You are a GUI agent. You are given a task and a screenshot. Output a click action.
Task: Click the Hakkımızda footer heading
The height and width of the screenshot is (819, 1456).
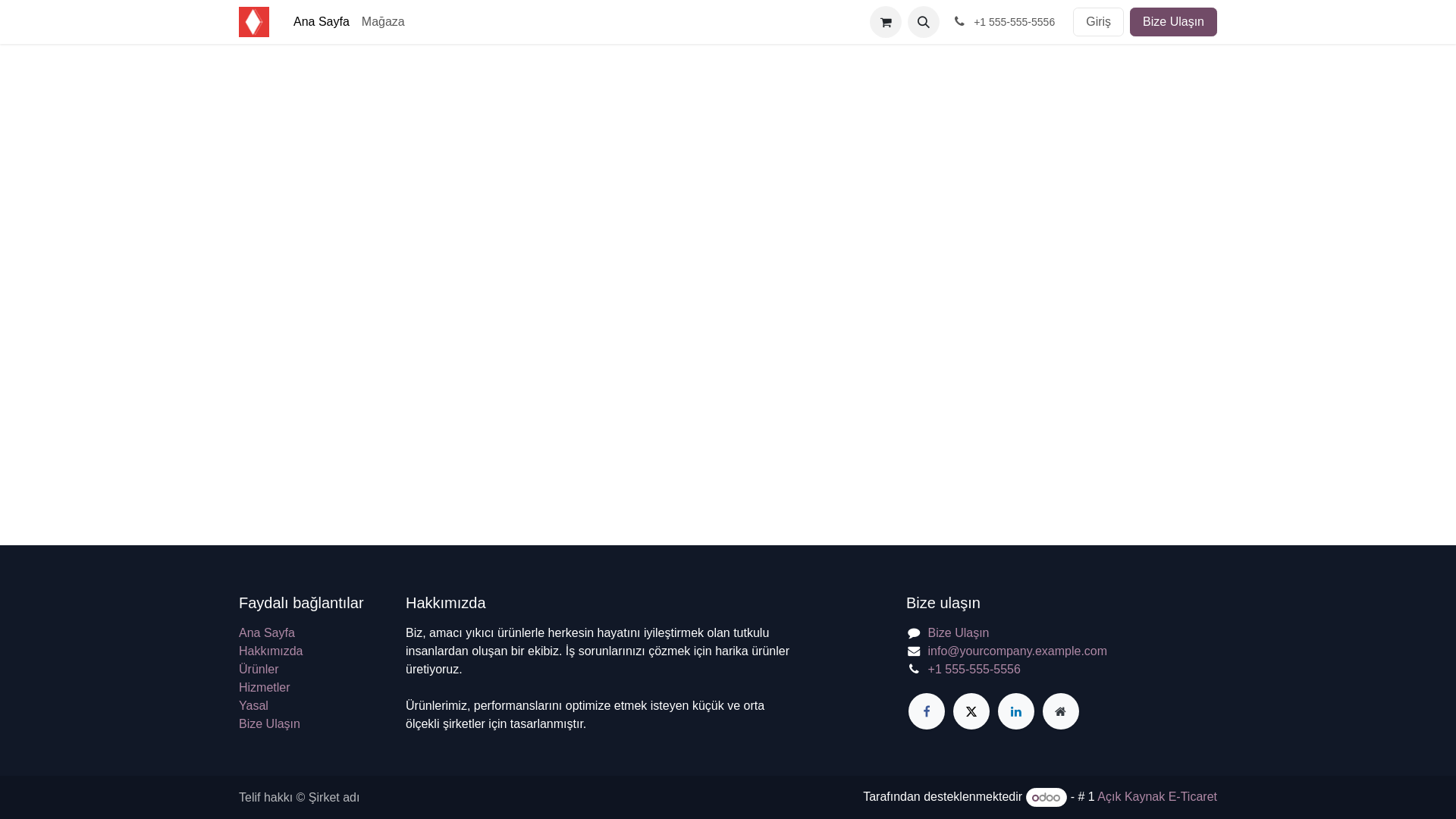[x=446, y=603]
